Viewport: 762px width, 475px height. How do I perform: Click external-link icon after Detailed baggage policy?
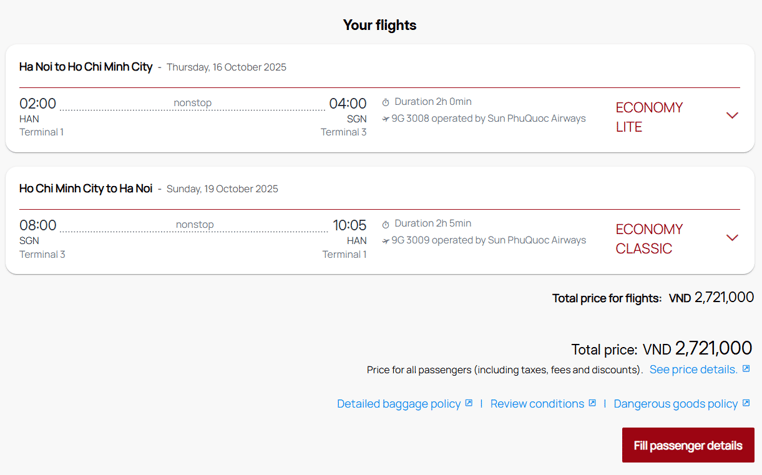tap(469, 403)
